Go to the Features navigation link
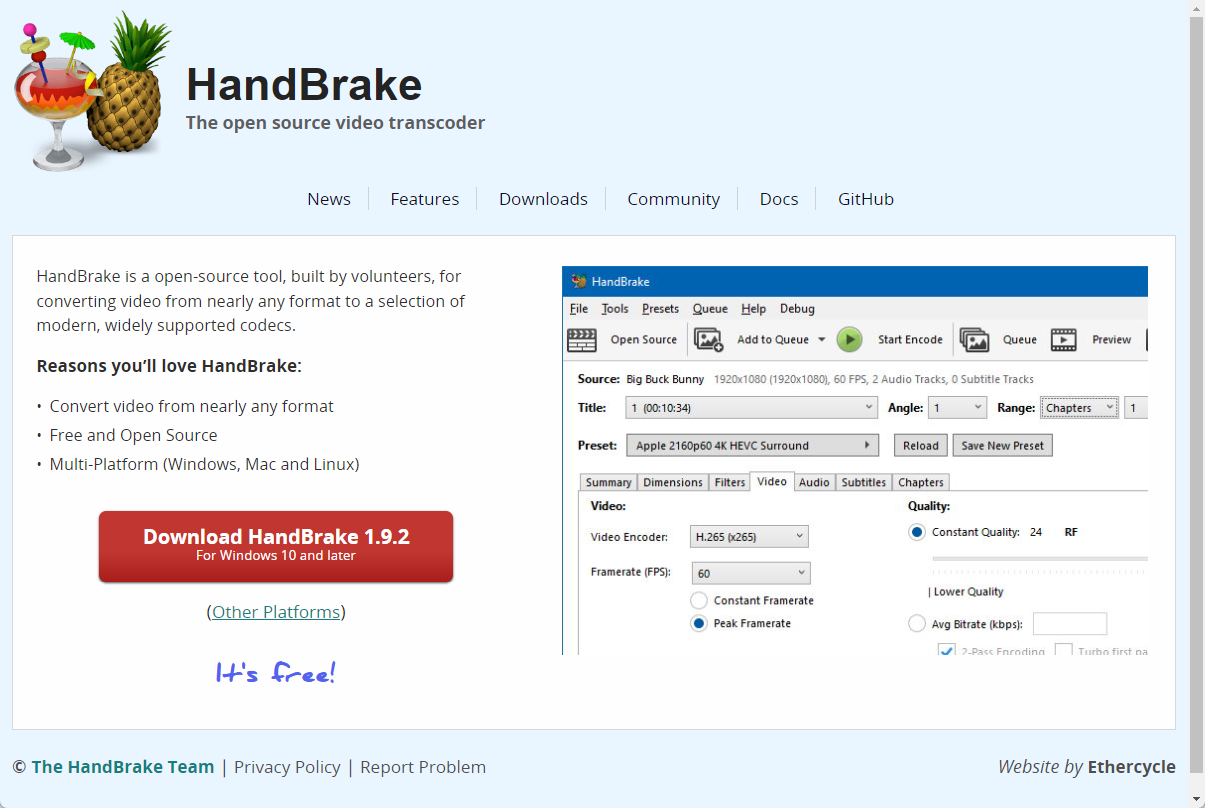 coord(425,199)
